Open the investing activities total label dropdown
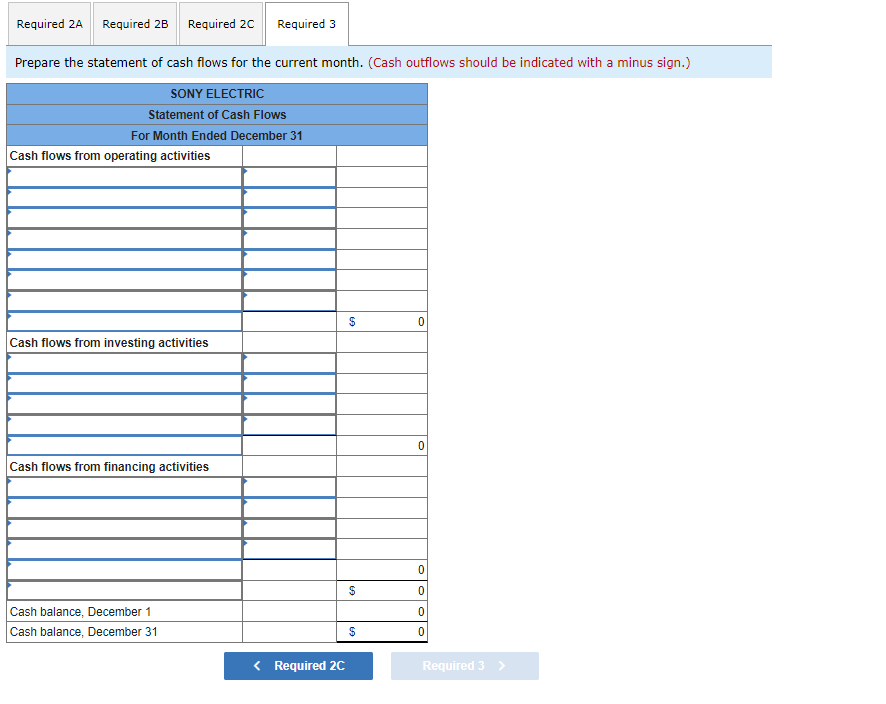The image size is (886, 704). [x=125, y=446]
